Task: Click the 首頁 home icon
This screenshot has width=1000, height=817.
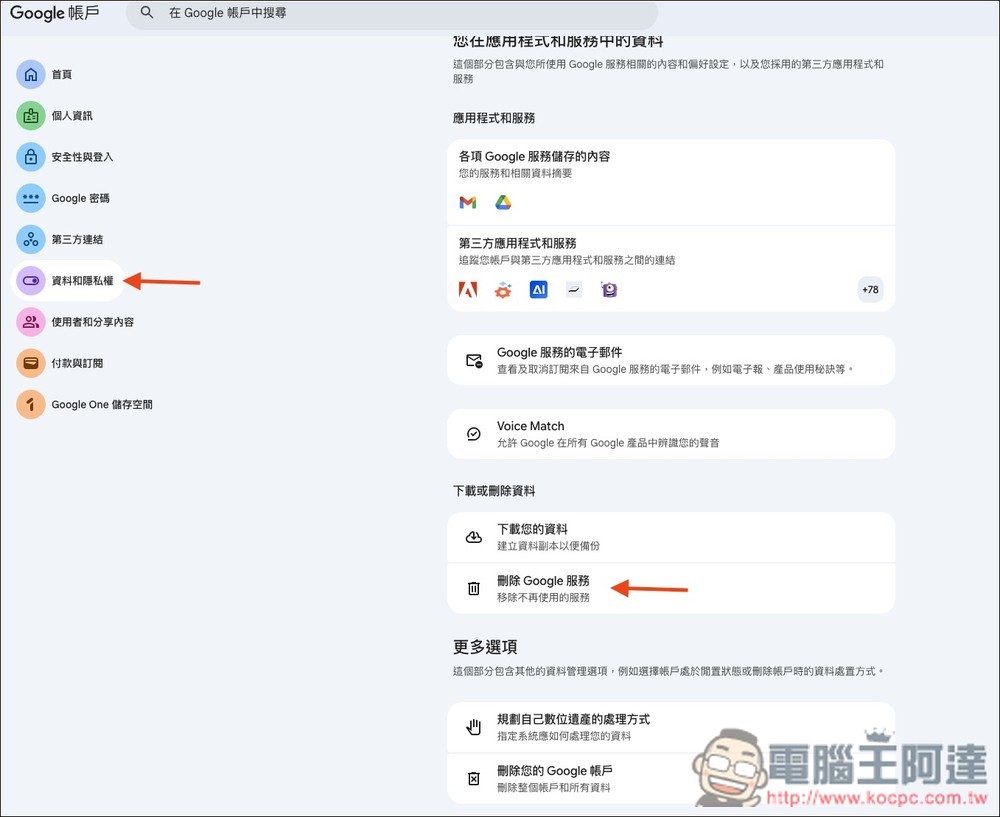Action: (x=31, y=75)
